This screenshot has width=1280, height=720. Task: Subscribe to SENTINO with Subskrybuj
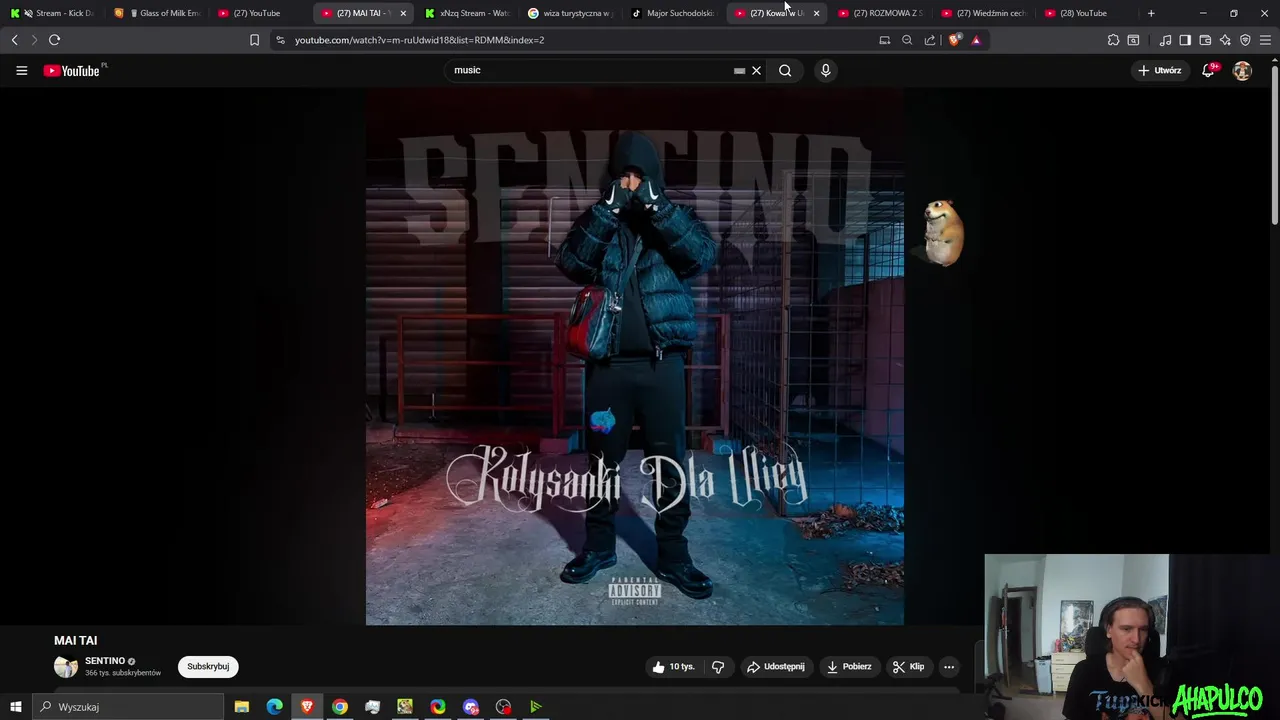coord(208,667)
